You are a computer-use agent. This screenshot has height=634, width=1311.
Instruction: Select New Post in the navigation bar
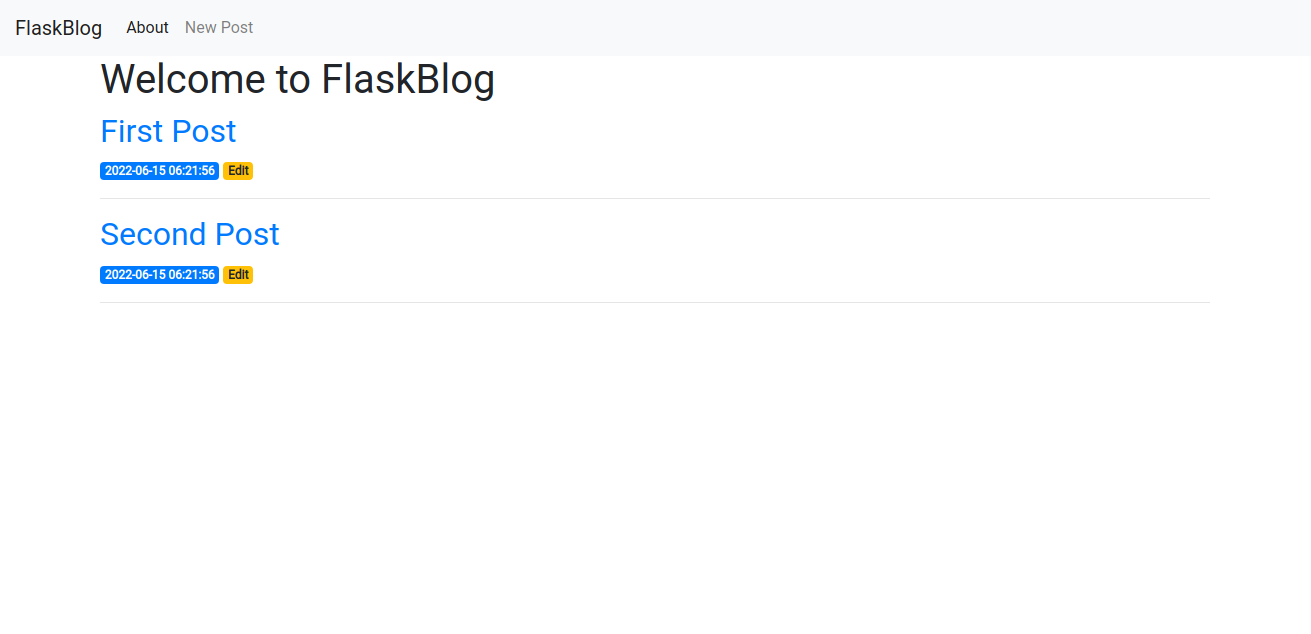point(218,27)
